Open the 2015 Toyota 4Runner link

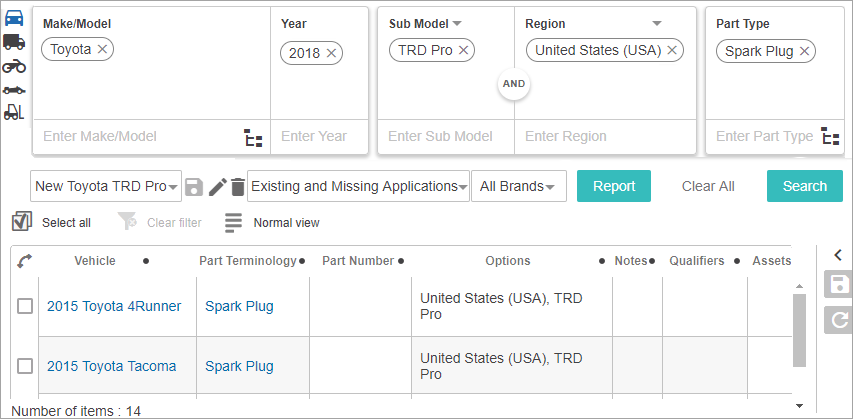[114, 306]
